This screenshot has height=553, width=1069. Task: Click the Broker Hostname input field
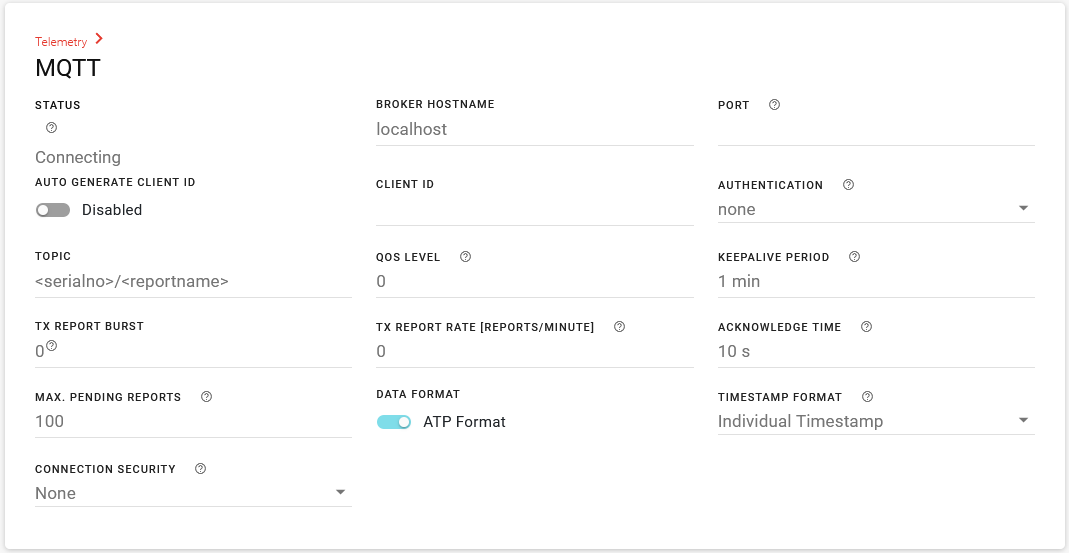[x=534, y=129]
